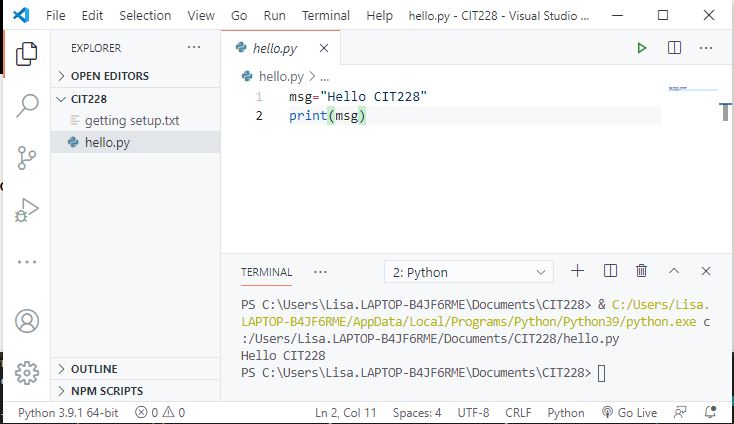Open getting setup.txt in Explorer
734x424 pixels.
click(131, 120)
